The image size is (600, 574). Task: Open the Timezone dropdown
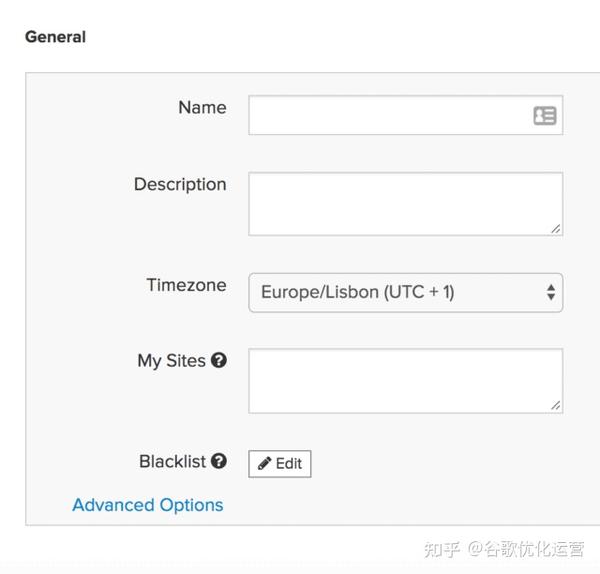[406, 293]
